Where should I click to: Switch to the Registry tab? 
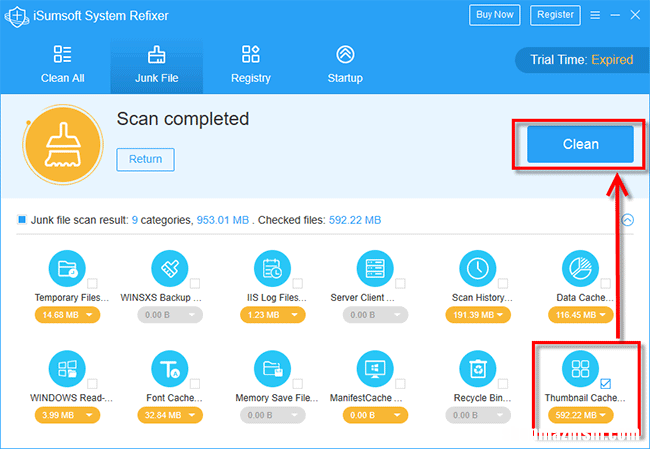pyautogui.click(x=251, y=65)
